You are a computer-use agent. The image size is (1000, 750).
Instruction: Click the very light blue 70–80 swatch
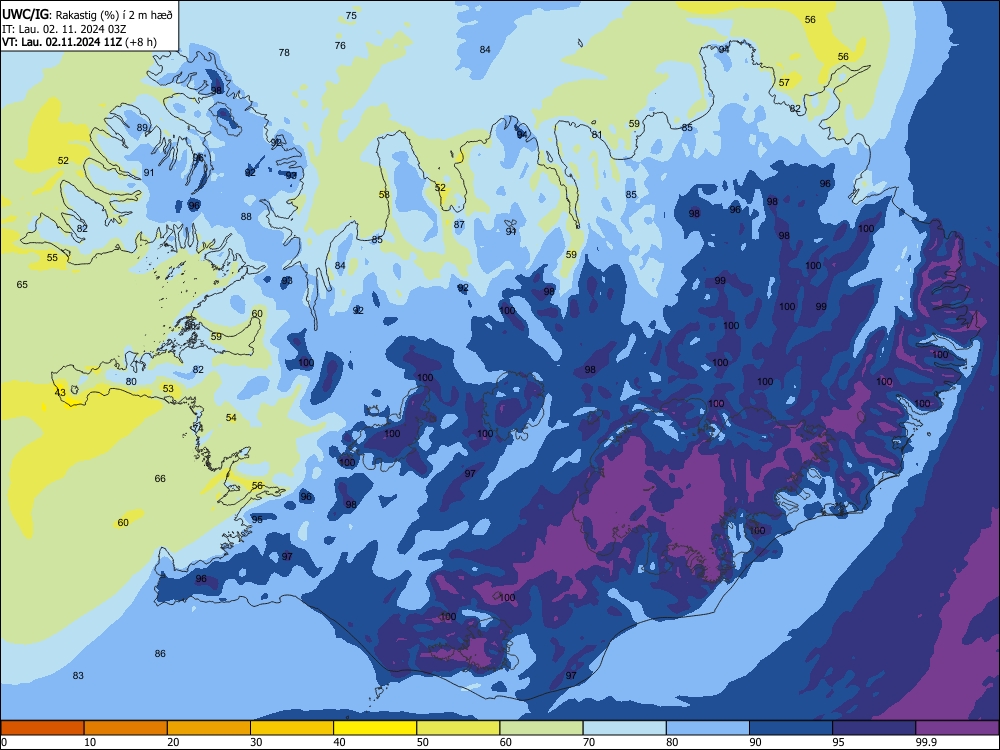(624, 728)
